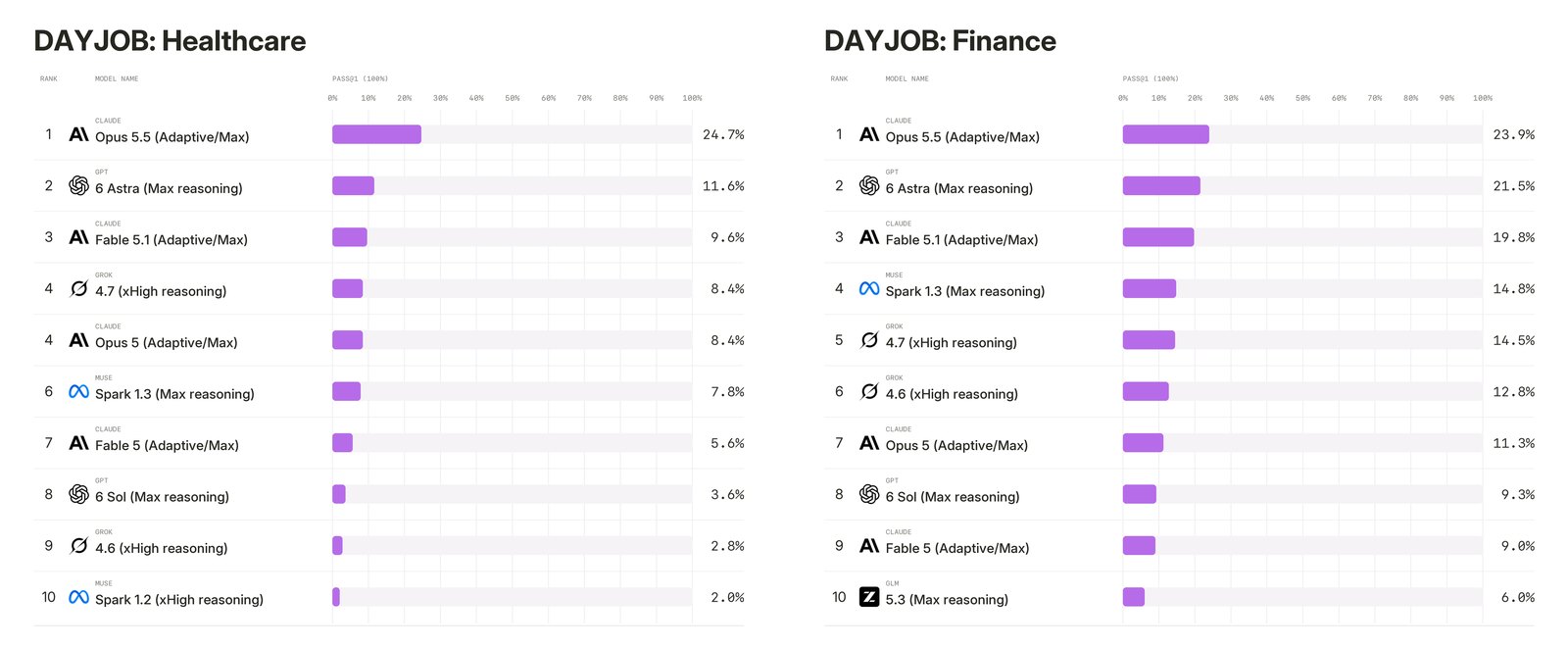This screenshot has height=647, width=1568.
Task: Click Claude icon for Finance Opus 5 row
Action: (x=869, y=443)
